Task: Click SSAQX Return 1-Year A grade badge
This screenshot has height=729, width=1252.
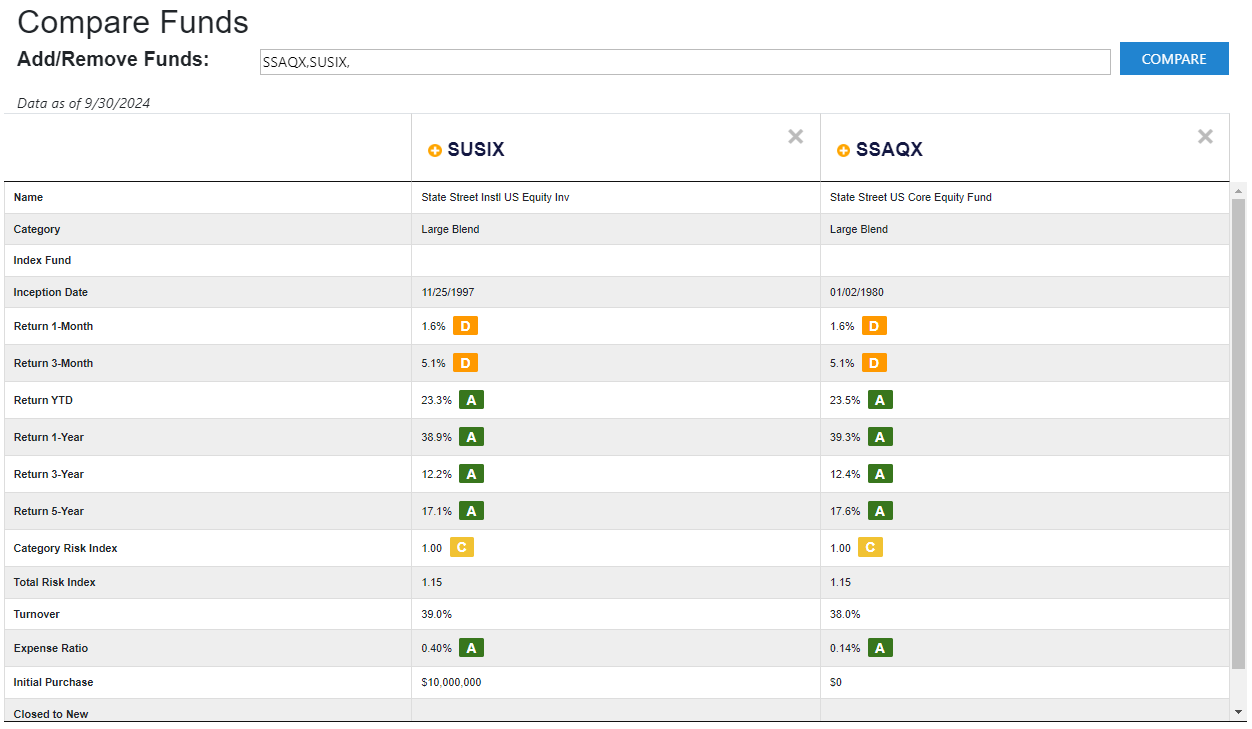Action: 880,437
